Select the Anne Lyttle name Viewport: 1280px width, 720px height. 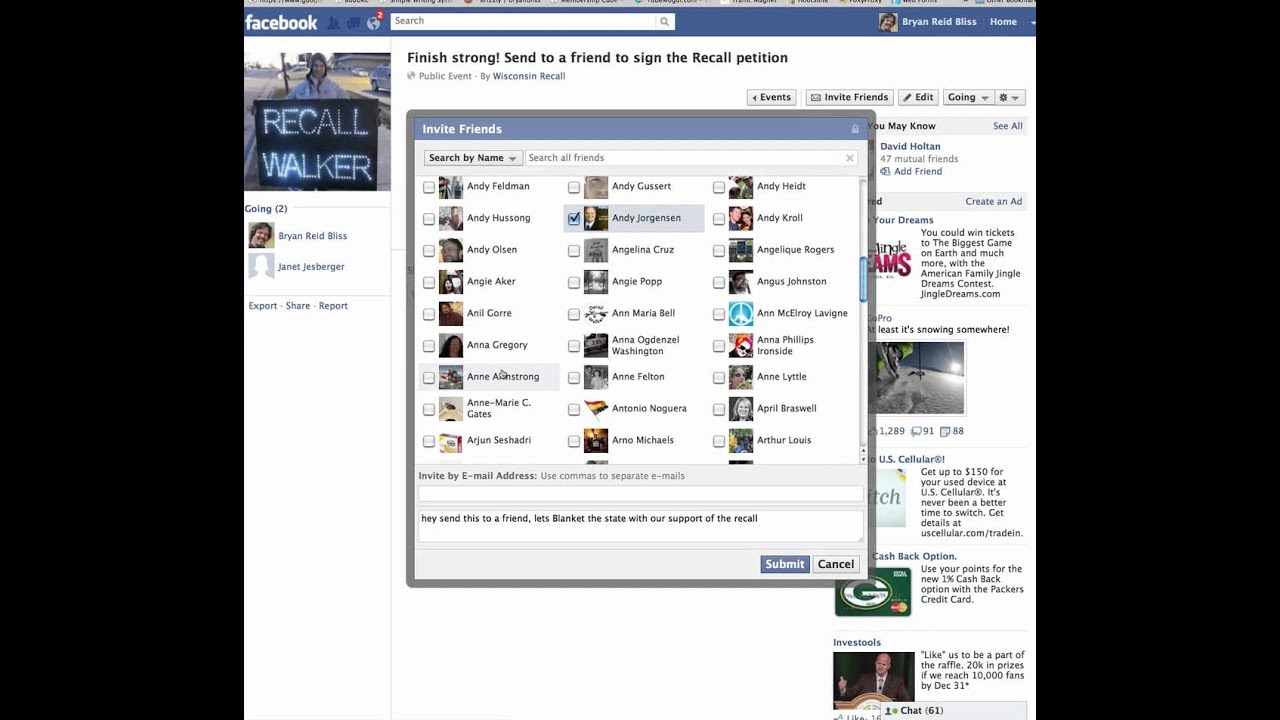click(782, 377)
